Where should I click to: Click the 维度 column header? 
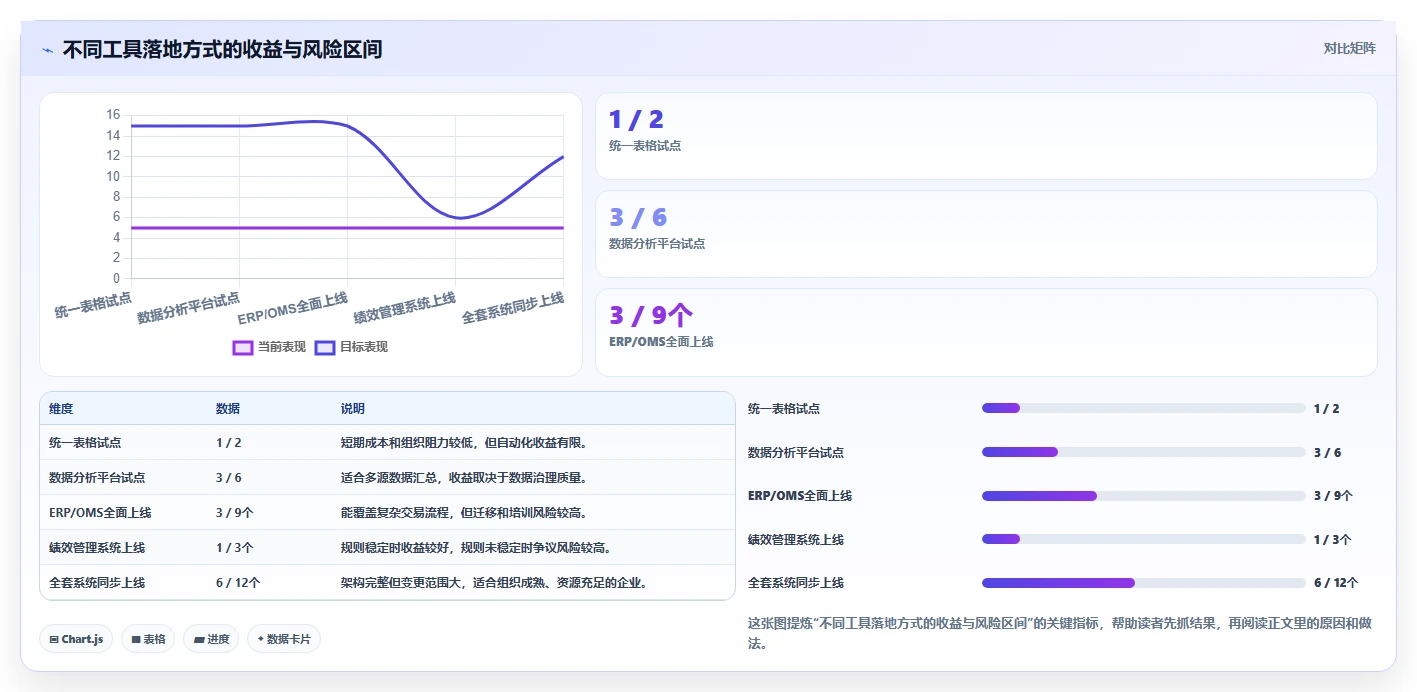(61, 409)
